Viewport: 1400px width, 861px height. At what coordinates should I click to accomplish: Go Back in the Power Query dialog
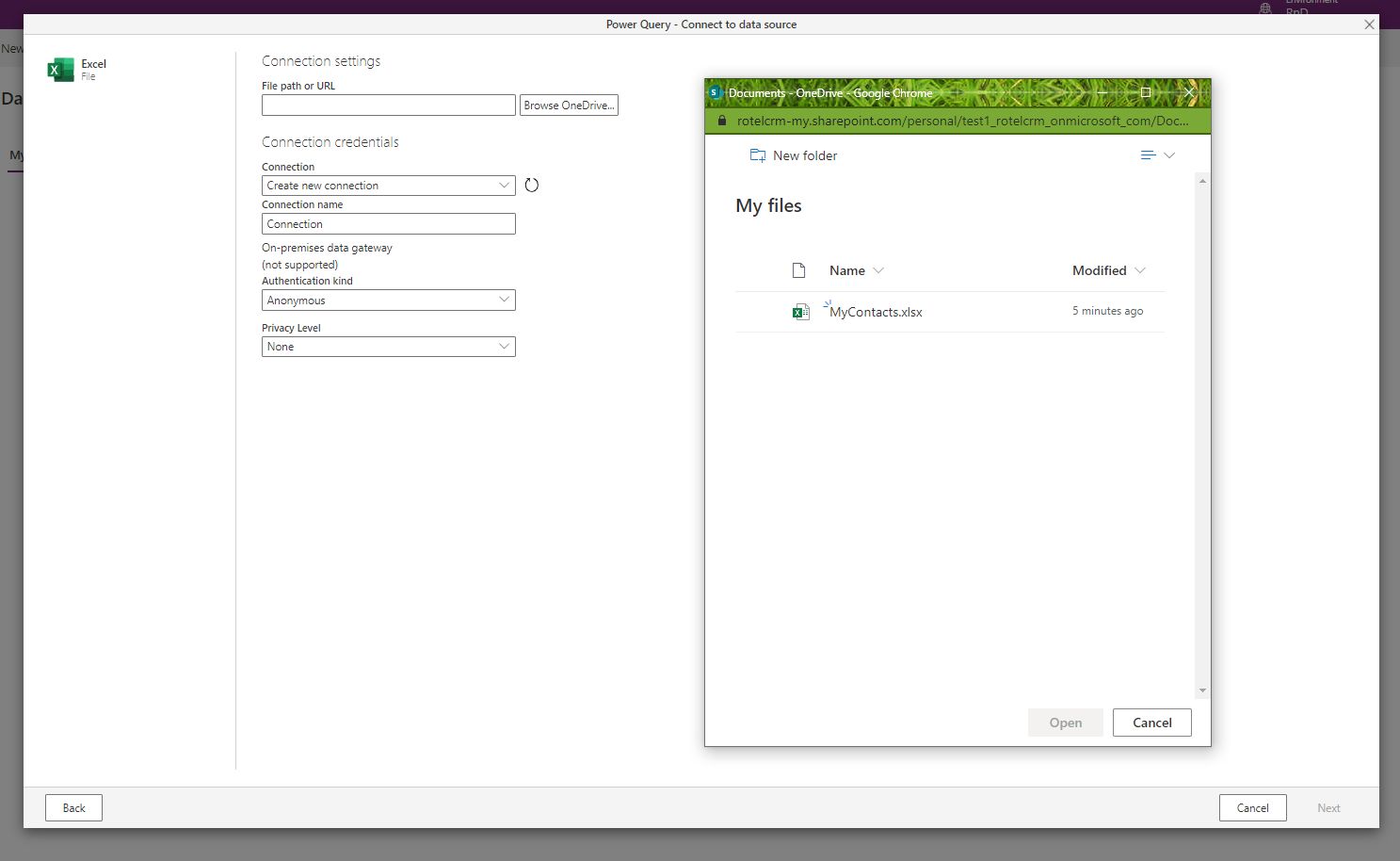click(73, 808)
